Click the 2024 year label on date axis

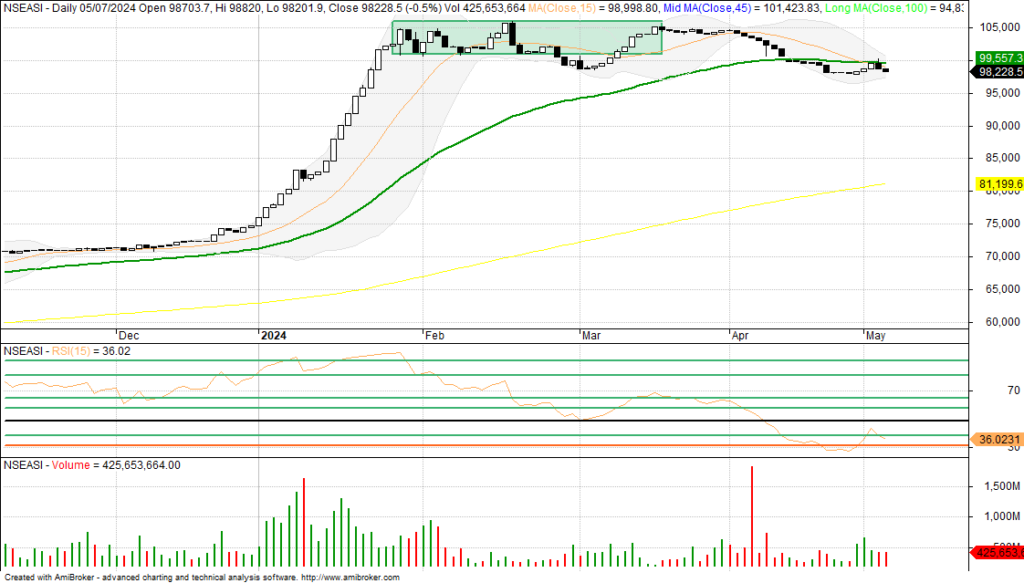click(273, 336)
